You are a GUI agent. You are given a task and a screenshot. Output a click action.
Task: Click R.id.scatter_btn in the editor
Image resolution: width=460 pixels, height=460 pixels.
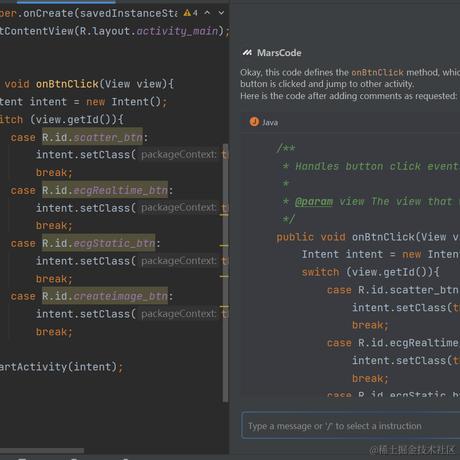92,137
